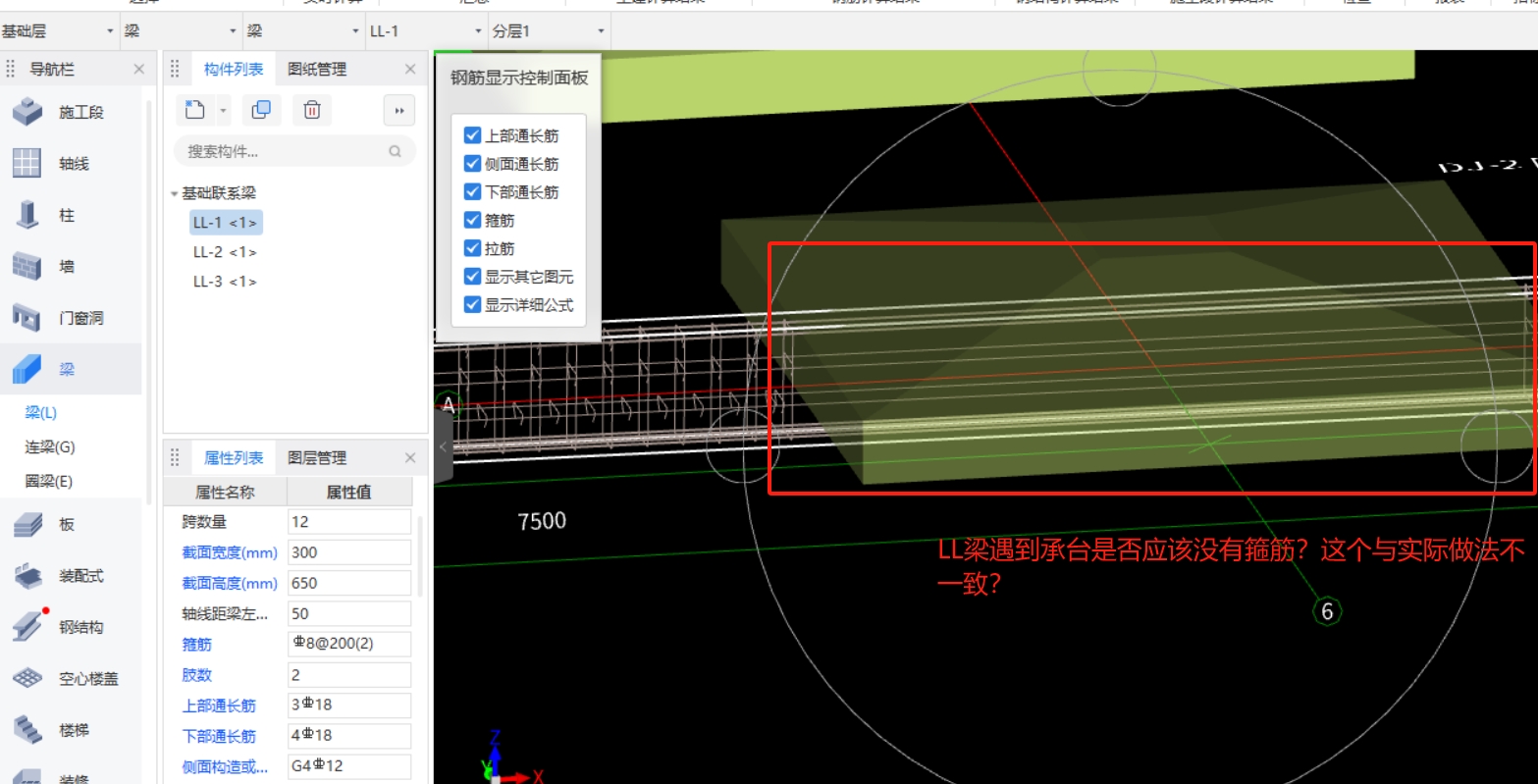Edit the 箍筋 value field 8@200(2)
The width and height of the screenshot is (1538, 784).
[349, 644]
